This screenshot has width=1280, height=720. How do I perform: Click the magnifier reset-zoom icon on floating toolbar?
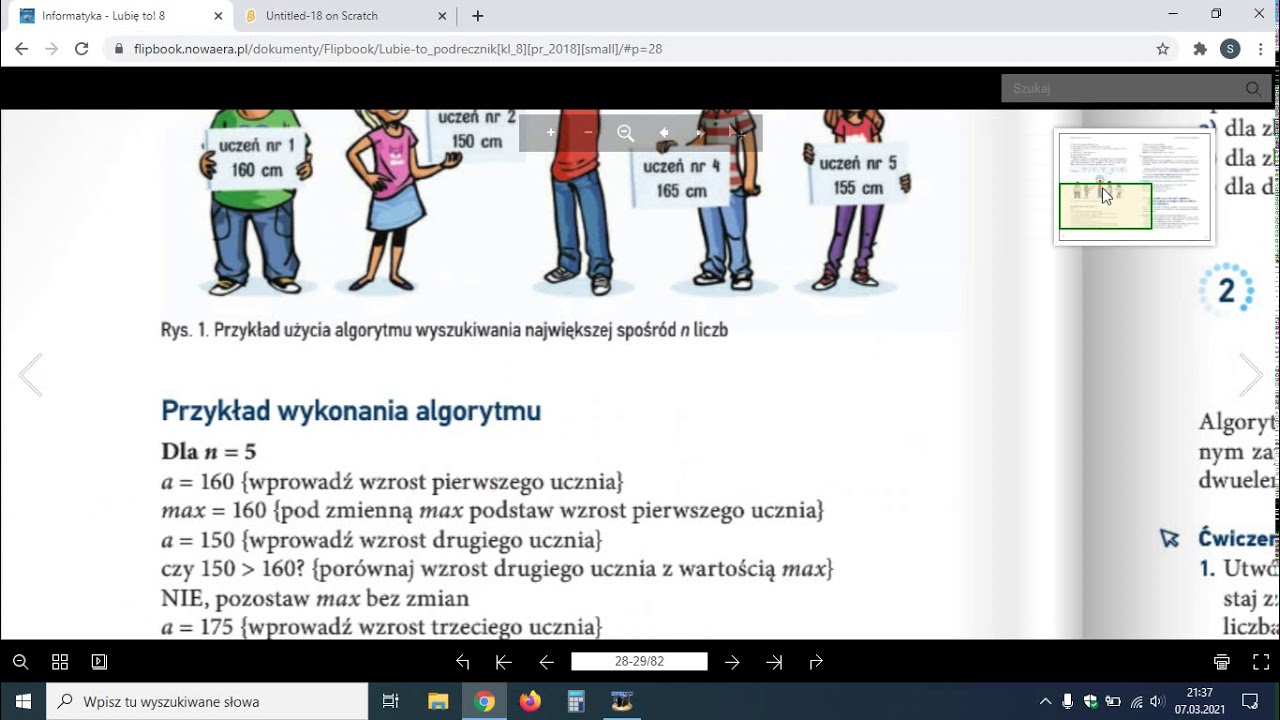point(626,133)
